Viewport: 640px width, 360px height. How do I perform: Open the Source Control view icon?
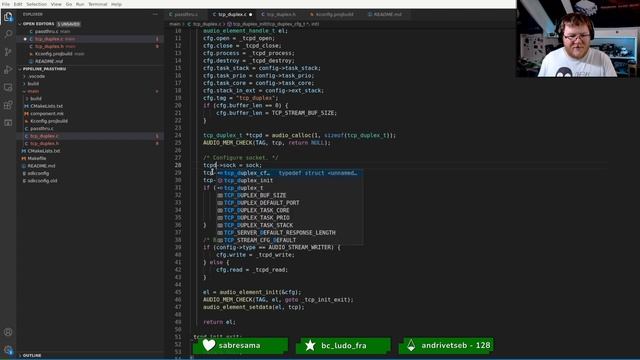click(8, 52)
